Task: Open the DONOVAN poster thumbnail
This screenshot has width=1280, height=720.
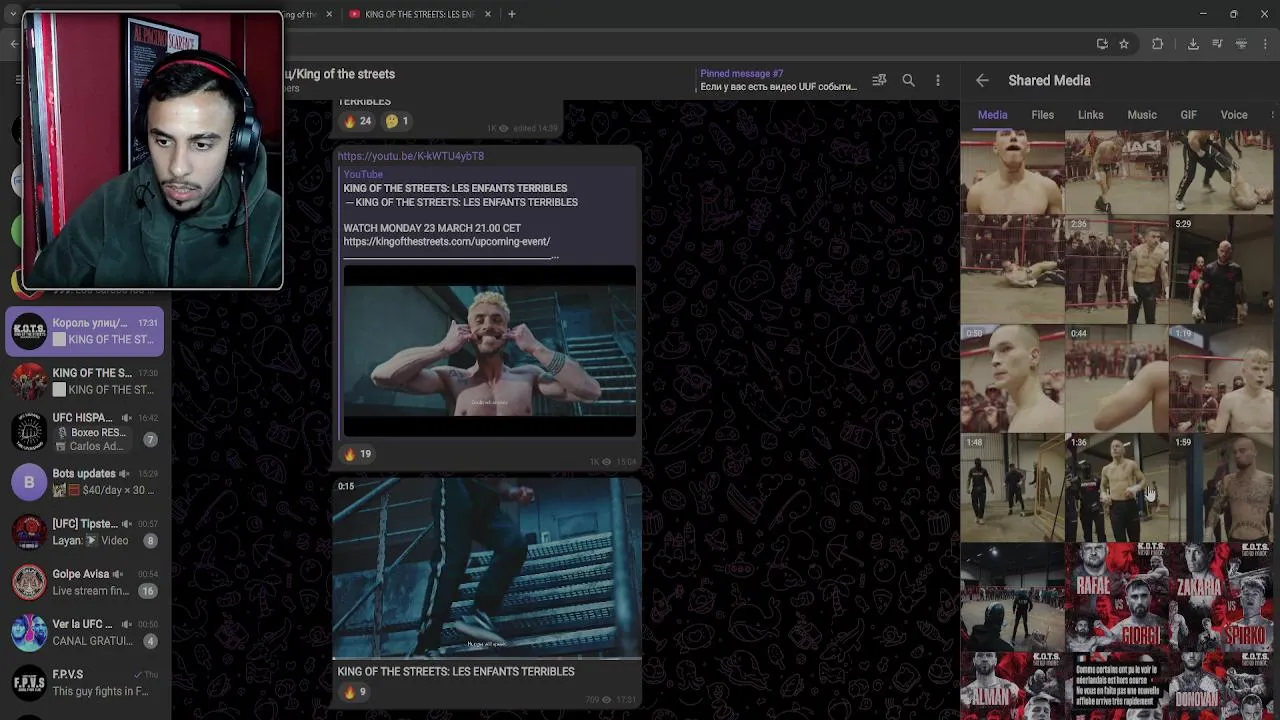Action: point(1222,685)
